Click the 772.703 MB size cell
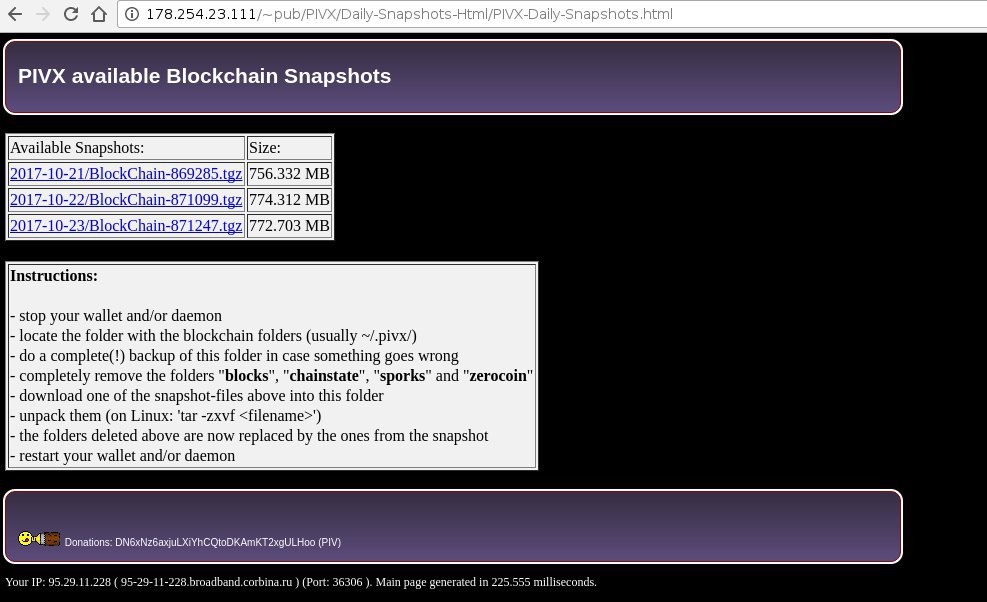Screen dimensions: 987x602 pos(289,225)
